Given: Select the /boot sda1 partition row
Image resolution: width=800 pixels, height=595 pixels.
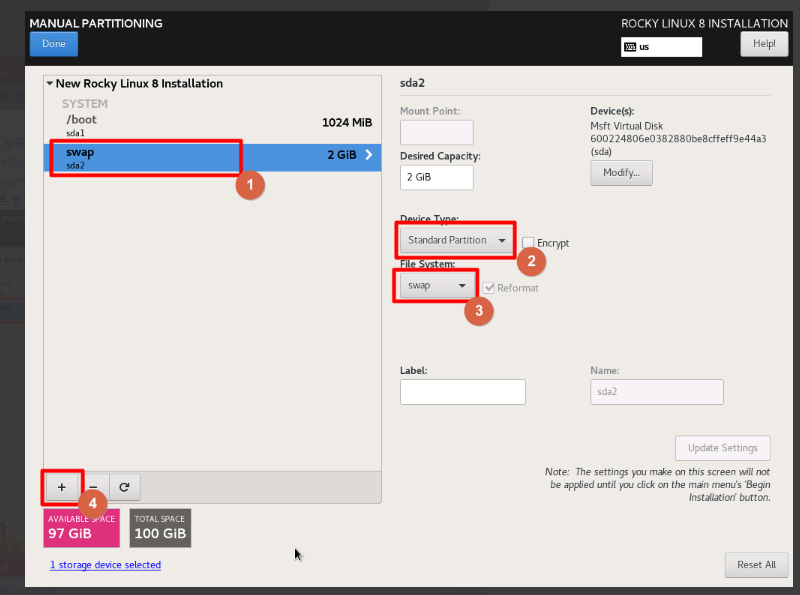Looking at the screenshot, I should point(212,125).
